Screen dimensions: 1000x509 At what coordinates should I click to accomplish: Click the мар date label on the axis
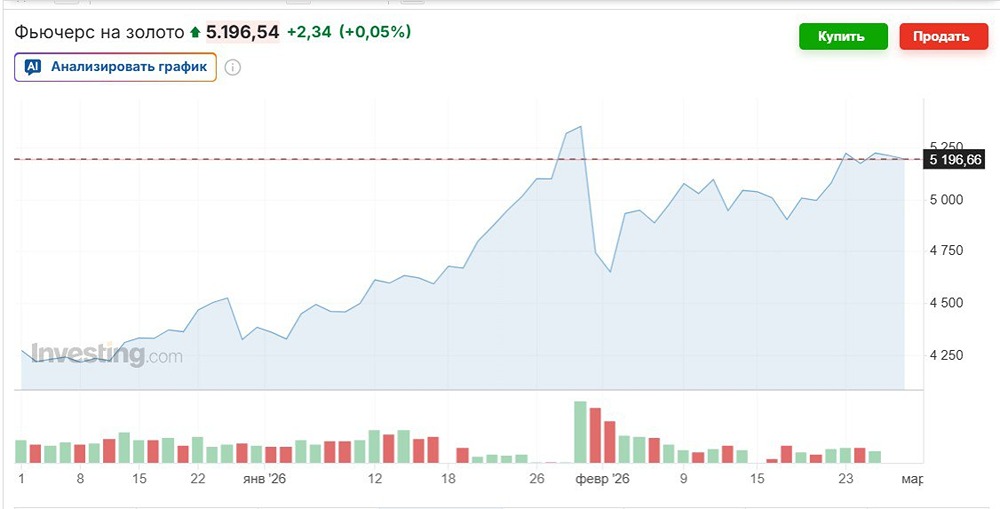[x=911, y=480]
